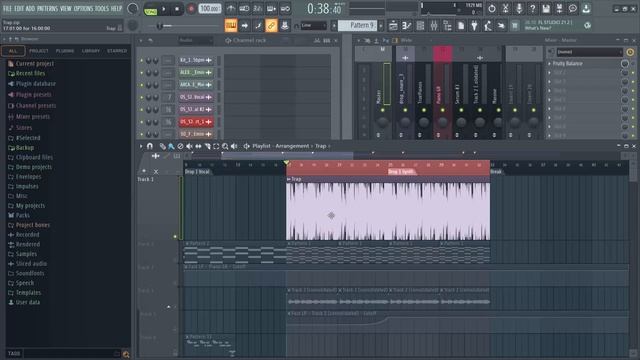The image size is (640, 360).
Task: Adjust the Master mixer track pan knob
Action: click(x=382, y=122)
